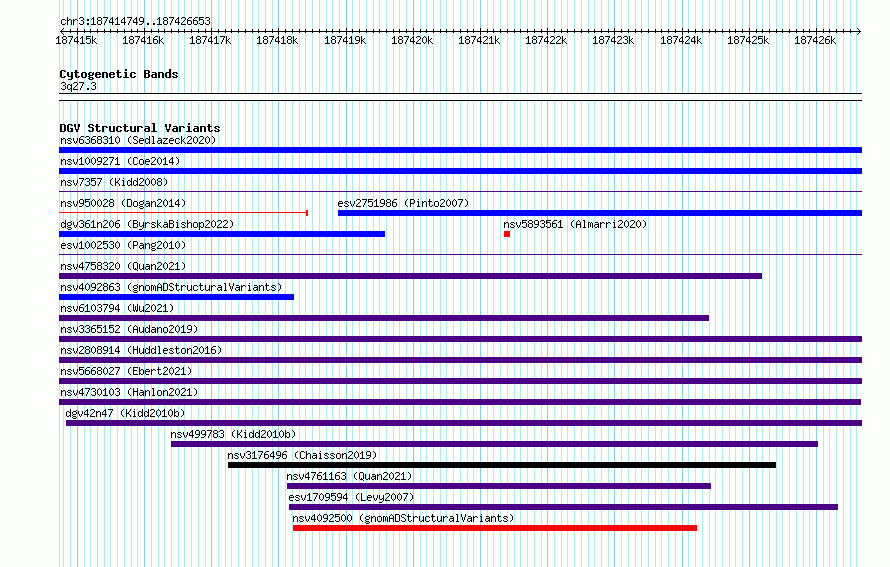
Task: Open nsv499783 (Kidd2010b) label
Action: [233, 434]
